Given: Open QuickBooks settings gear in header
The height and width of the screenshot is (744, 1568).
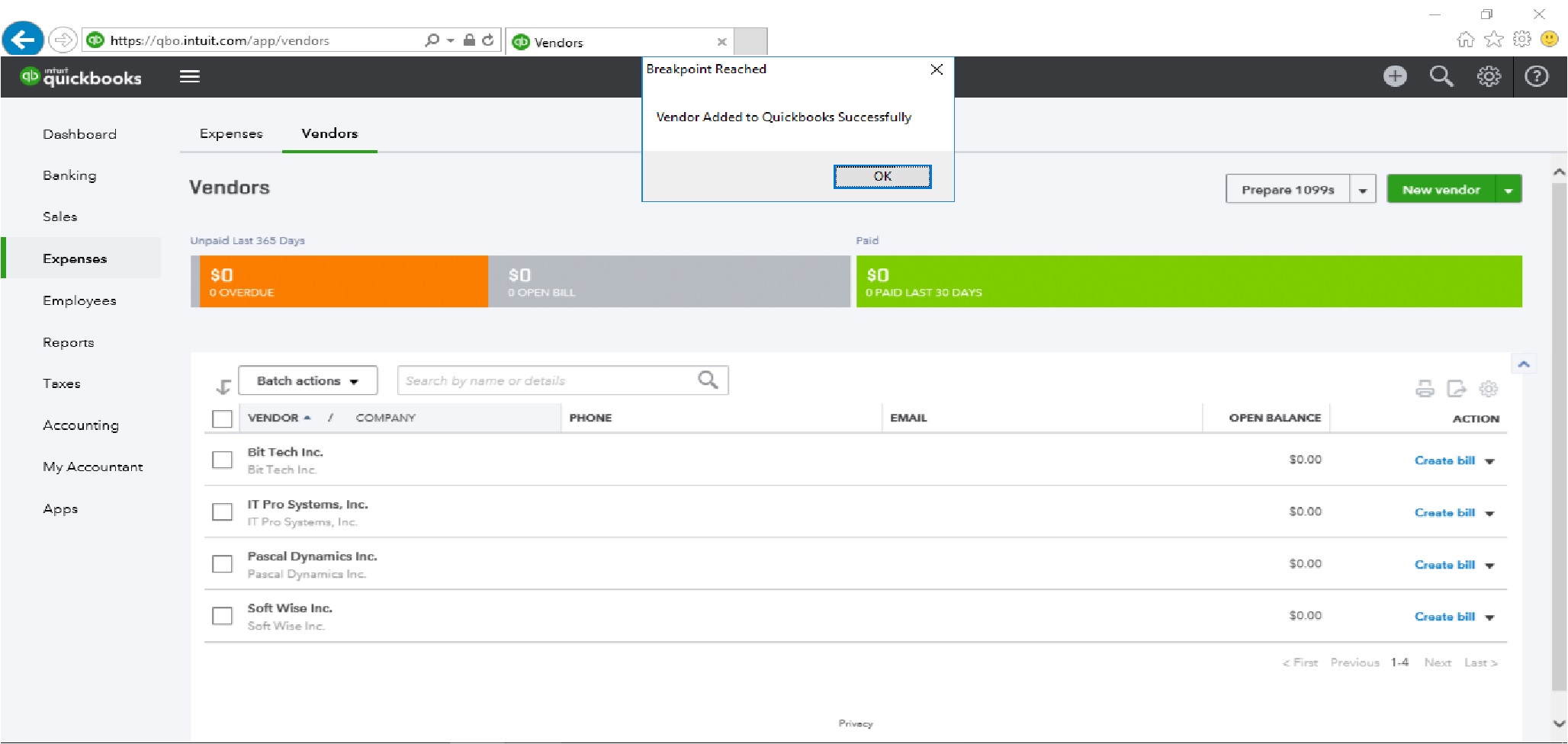Looking at the screenshot, I should pyautogui.click(x=1489, y=76).
